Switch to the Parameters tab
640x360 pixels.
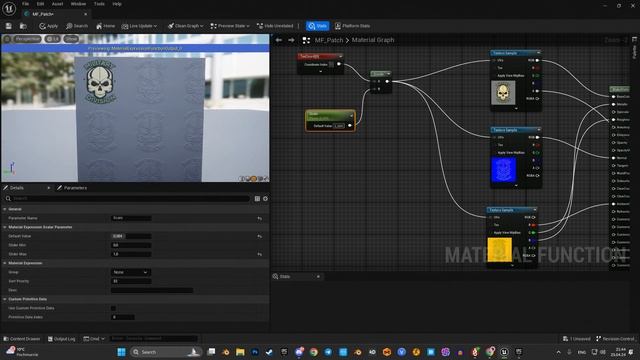coord(72,188)
